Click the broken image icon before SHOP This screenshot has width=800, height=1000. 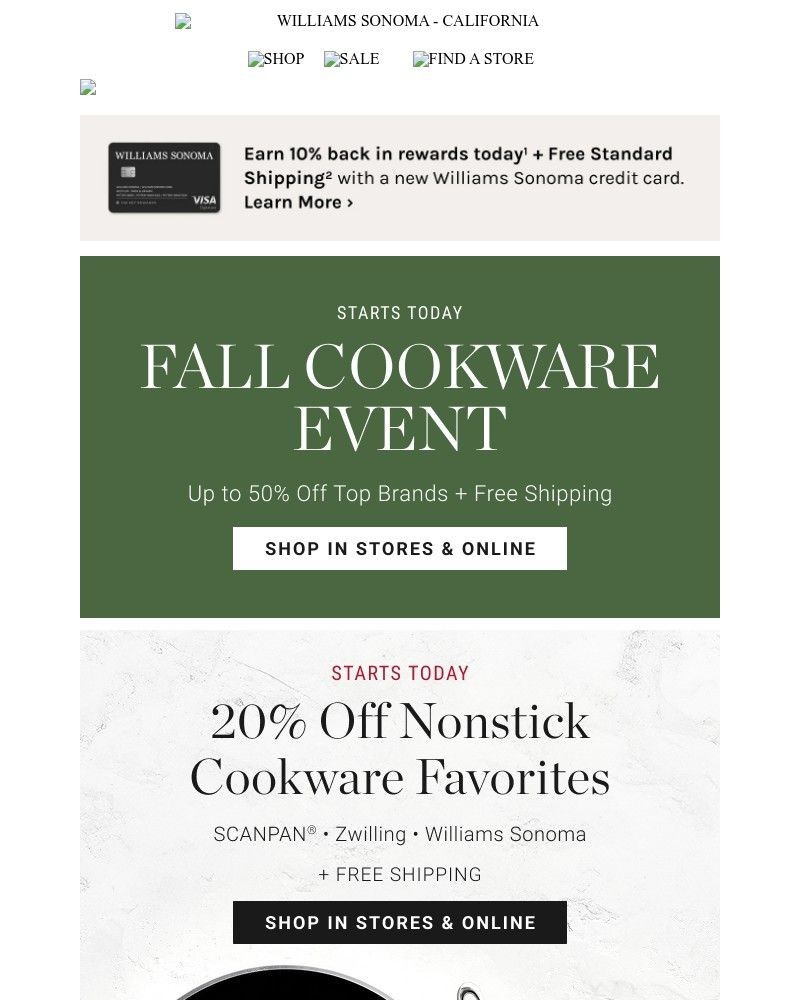(255, 59)
